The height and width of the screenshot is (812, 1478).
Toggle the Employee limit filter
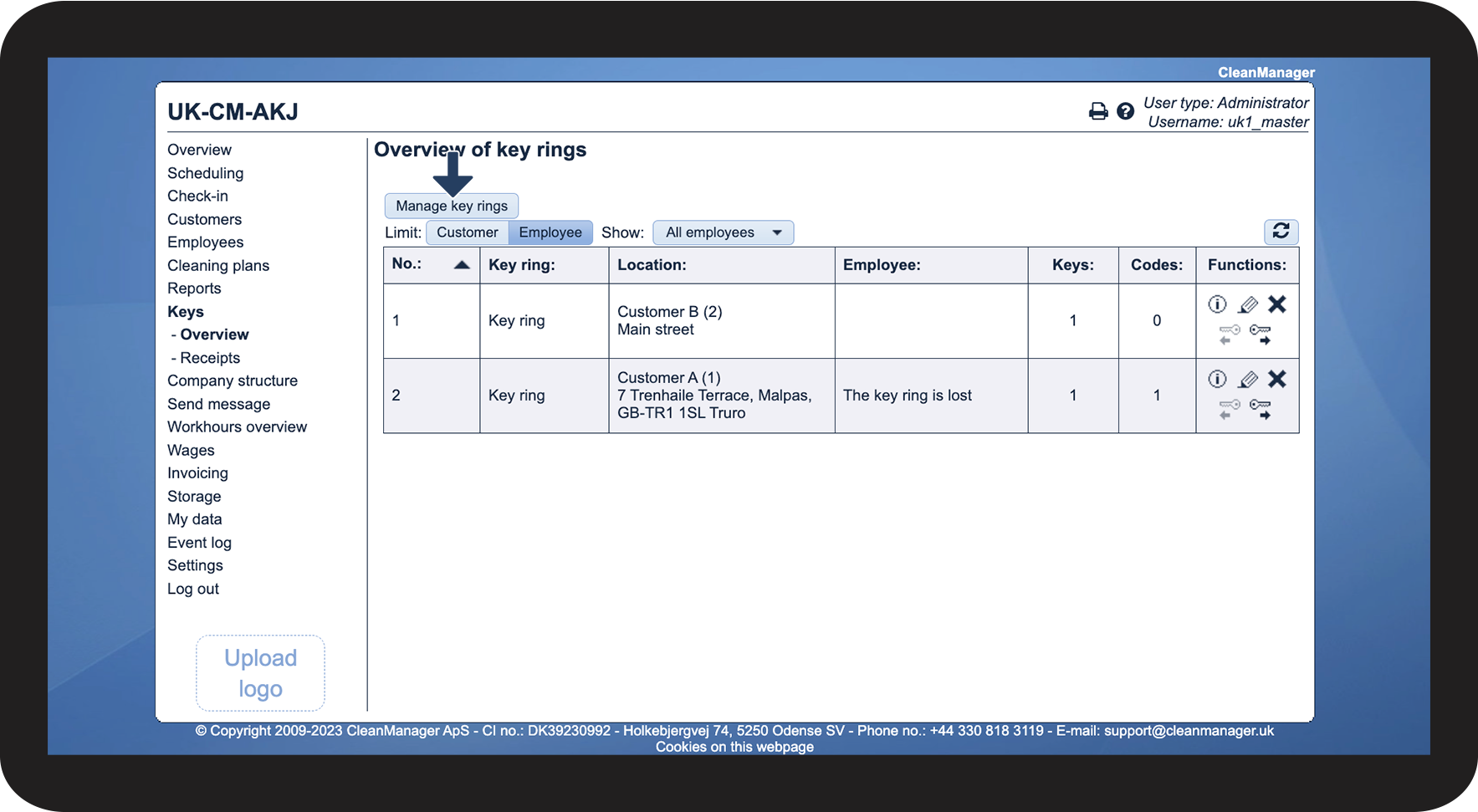(x=550, y=232)
